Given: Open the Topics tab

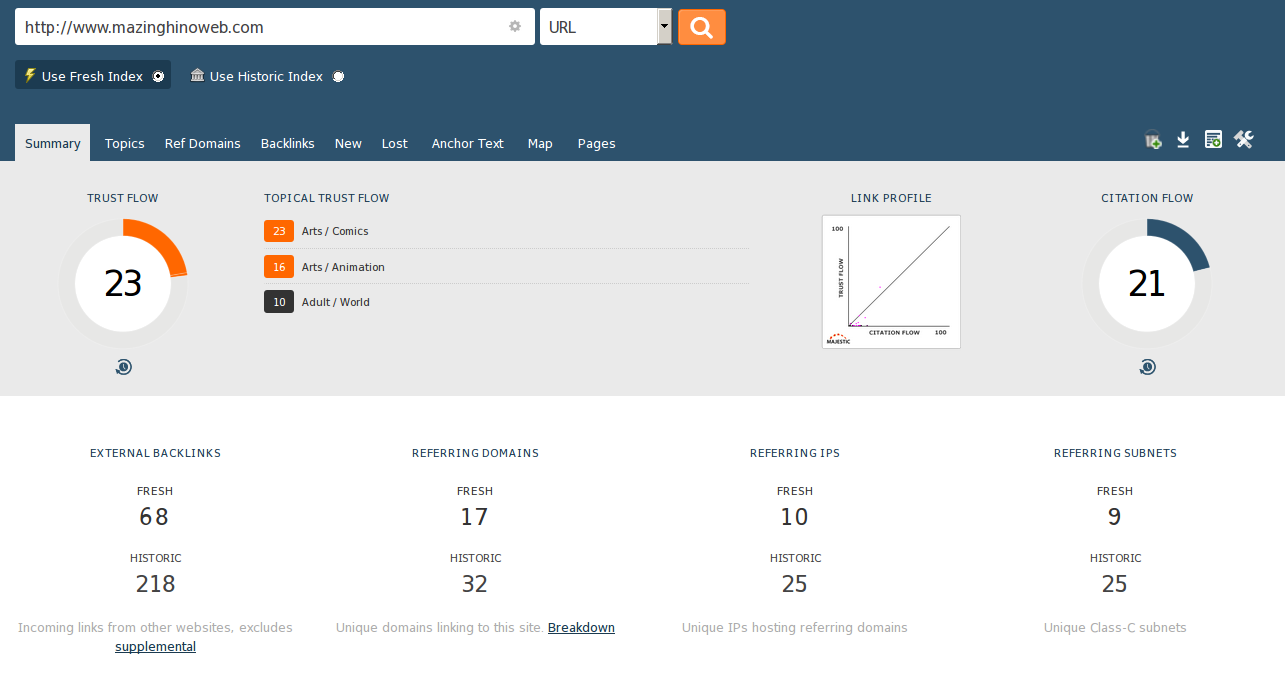Looking at the screenshot, I should [124, 143].
